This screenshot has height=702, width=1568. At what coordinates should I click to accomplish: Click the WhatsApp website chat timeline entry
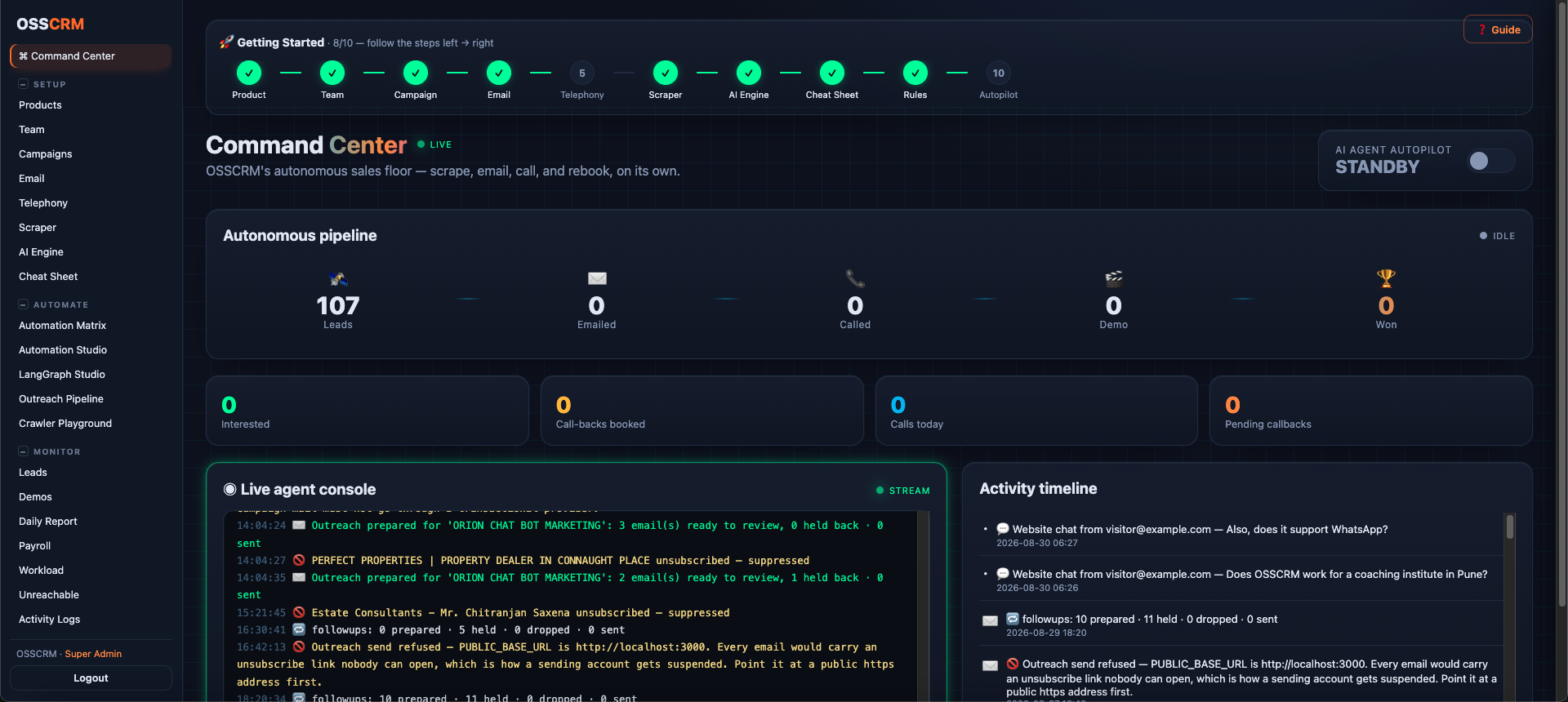pos(1241,535)
